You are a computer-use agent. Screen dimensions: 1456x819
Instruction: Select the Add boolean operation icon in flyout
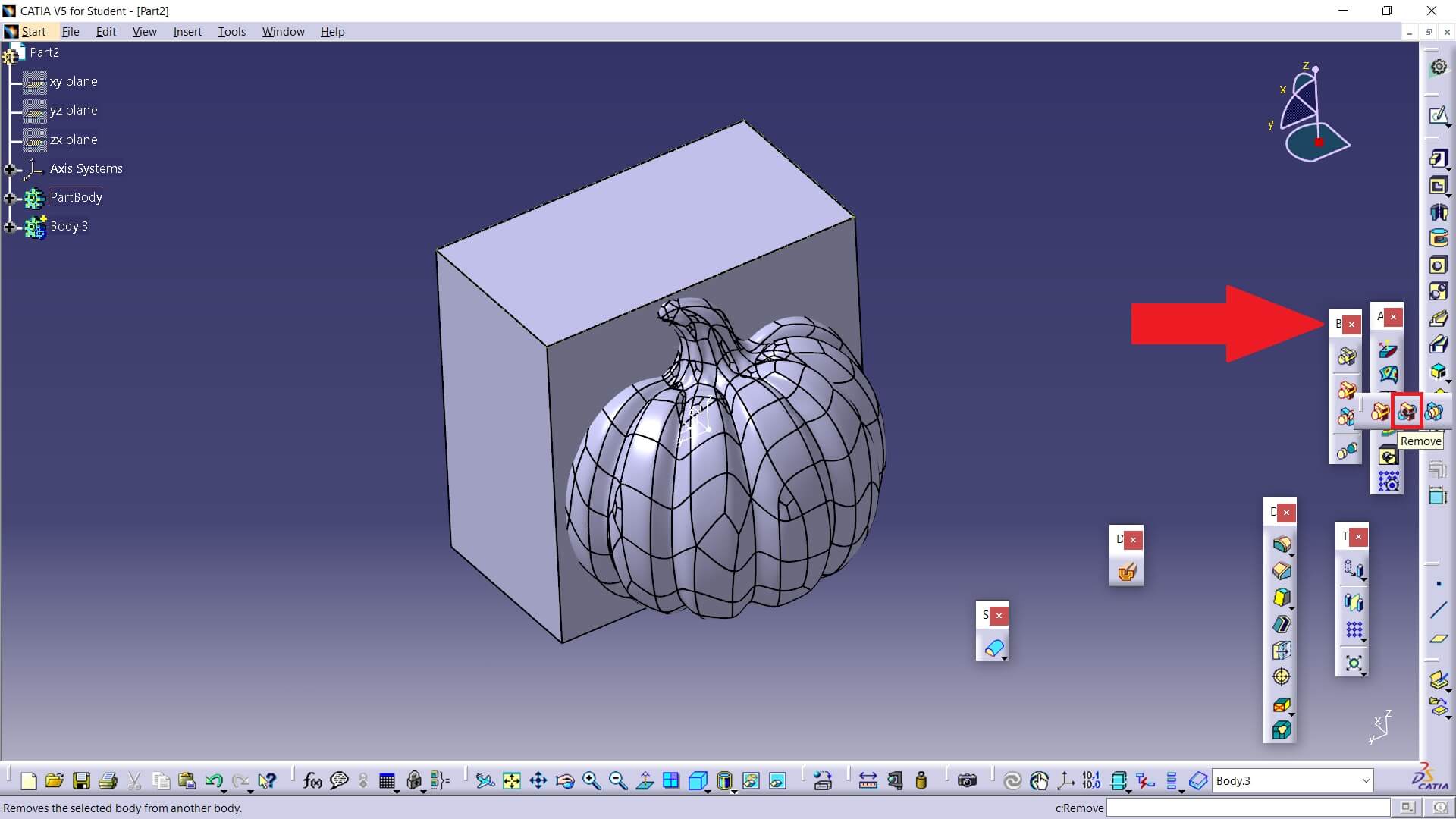(x=1379, y=412)
